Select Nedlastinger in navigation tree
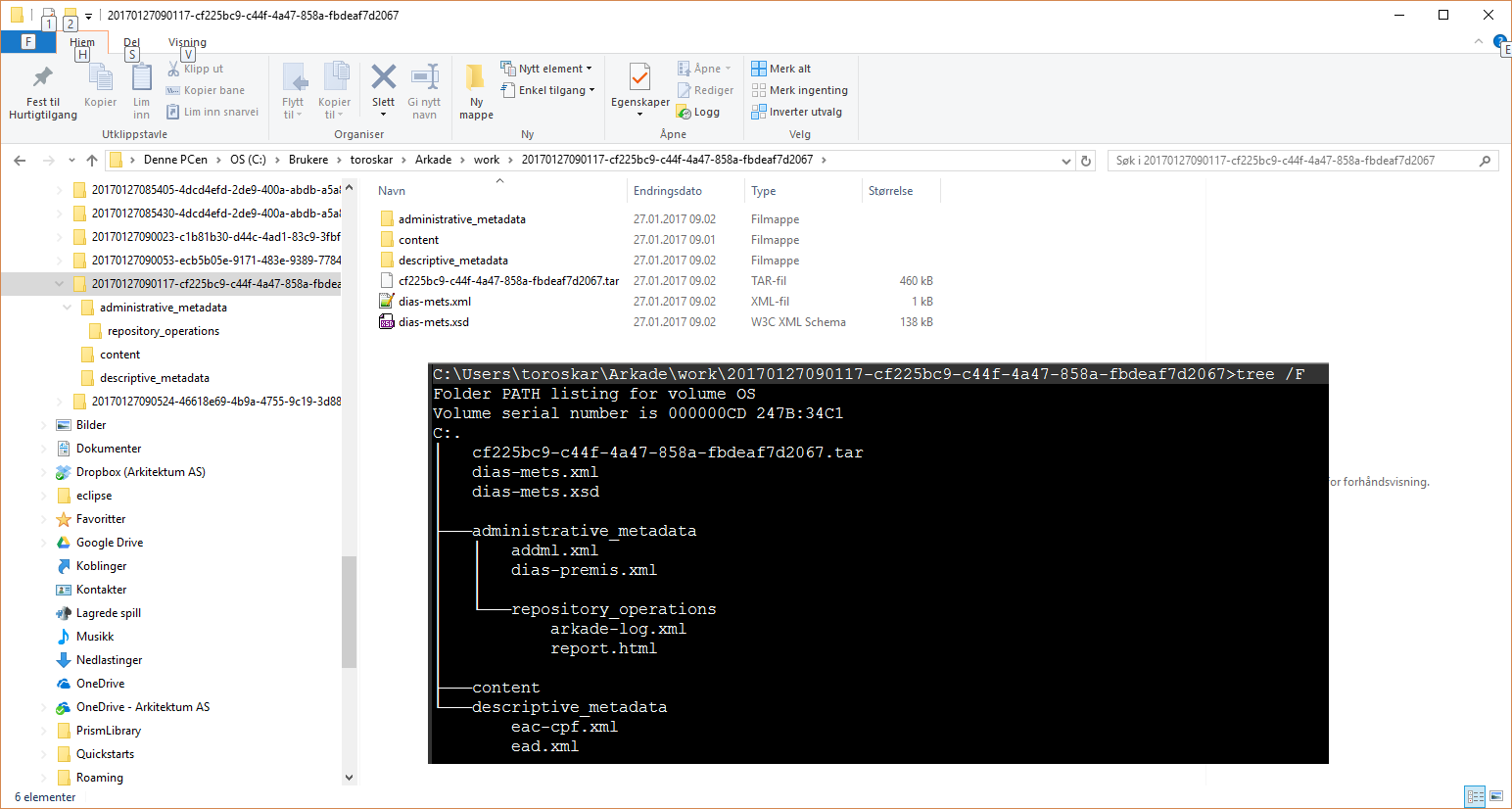 coord(110,660)
